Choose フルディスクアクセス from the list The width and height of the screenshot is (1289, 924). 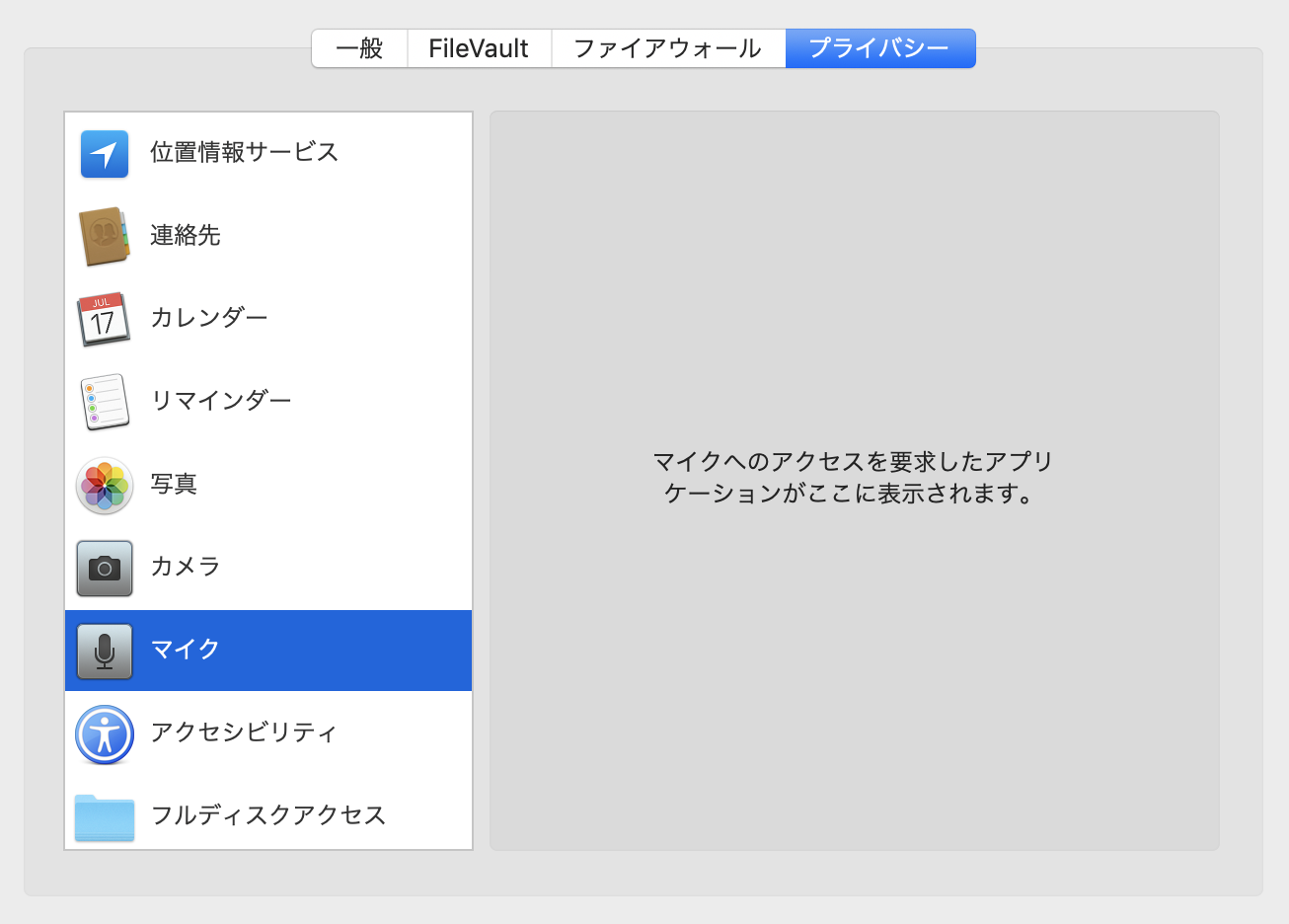pyautogui.click(x=268, y=816)
